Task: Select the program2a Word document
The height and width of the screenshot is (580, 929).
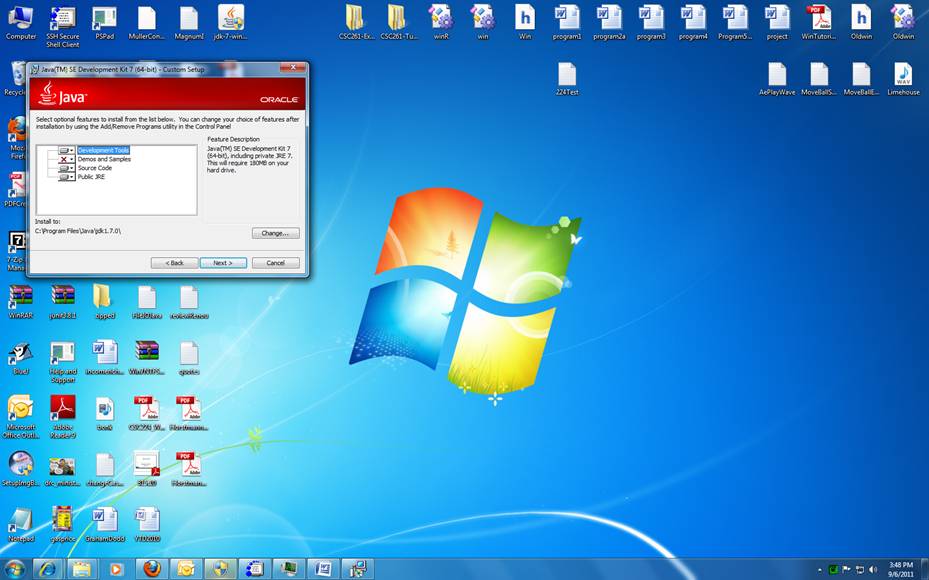Action: click(609, 23)
